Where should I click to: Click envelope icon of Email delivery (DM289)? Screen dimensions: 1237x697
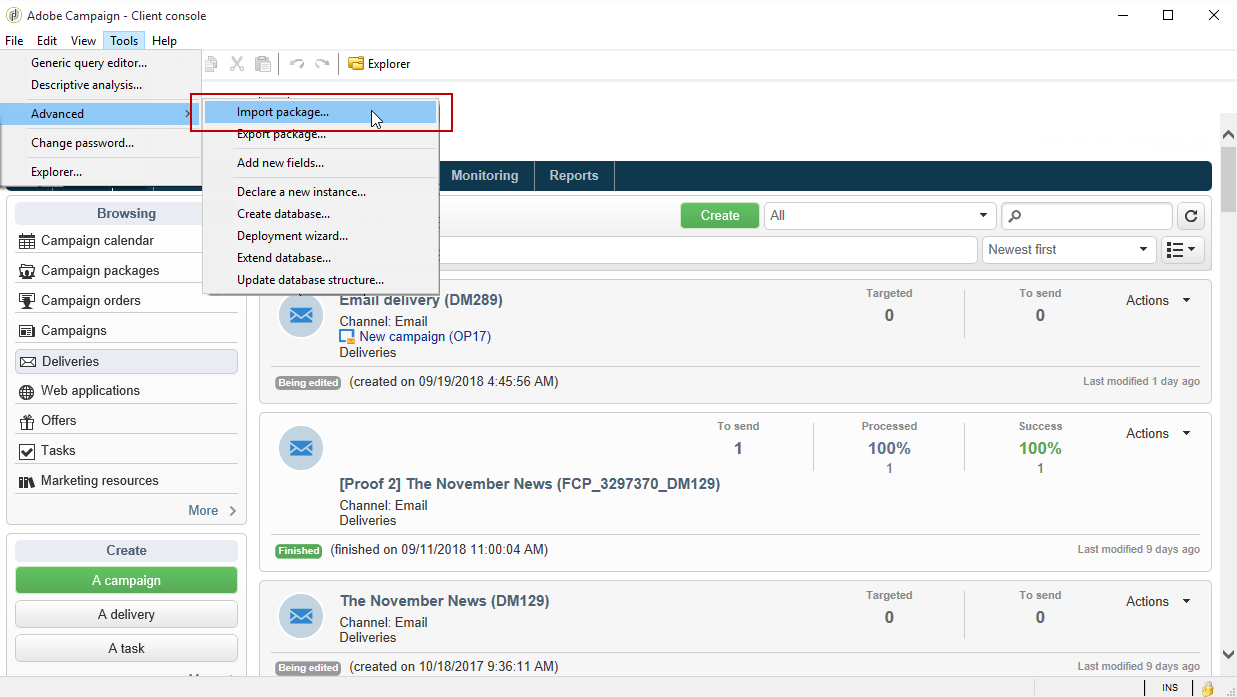click(301, 315)
